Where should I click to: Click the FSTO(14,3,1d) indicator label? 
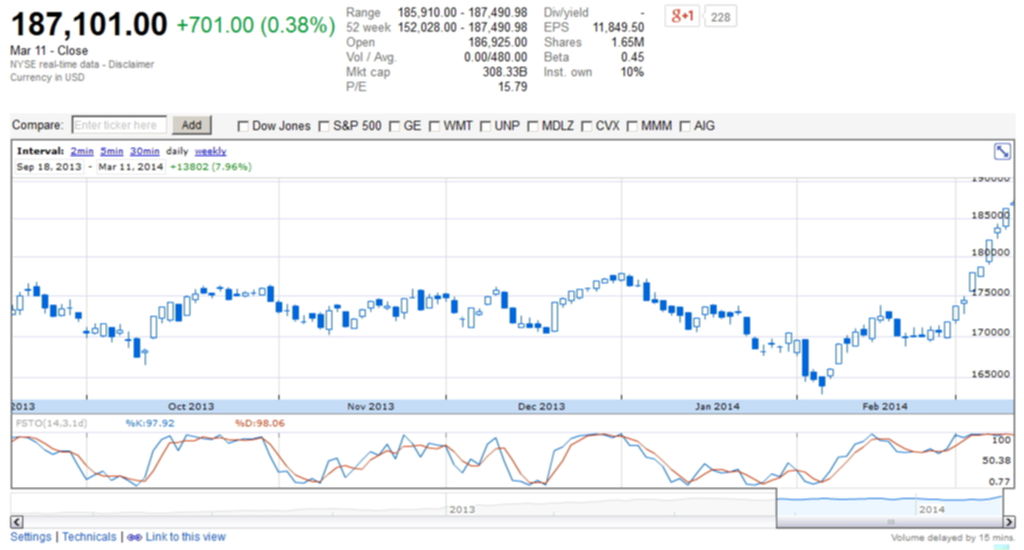pyautogui.click(x=52, y=423)
